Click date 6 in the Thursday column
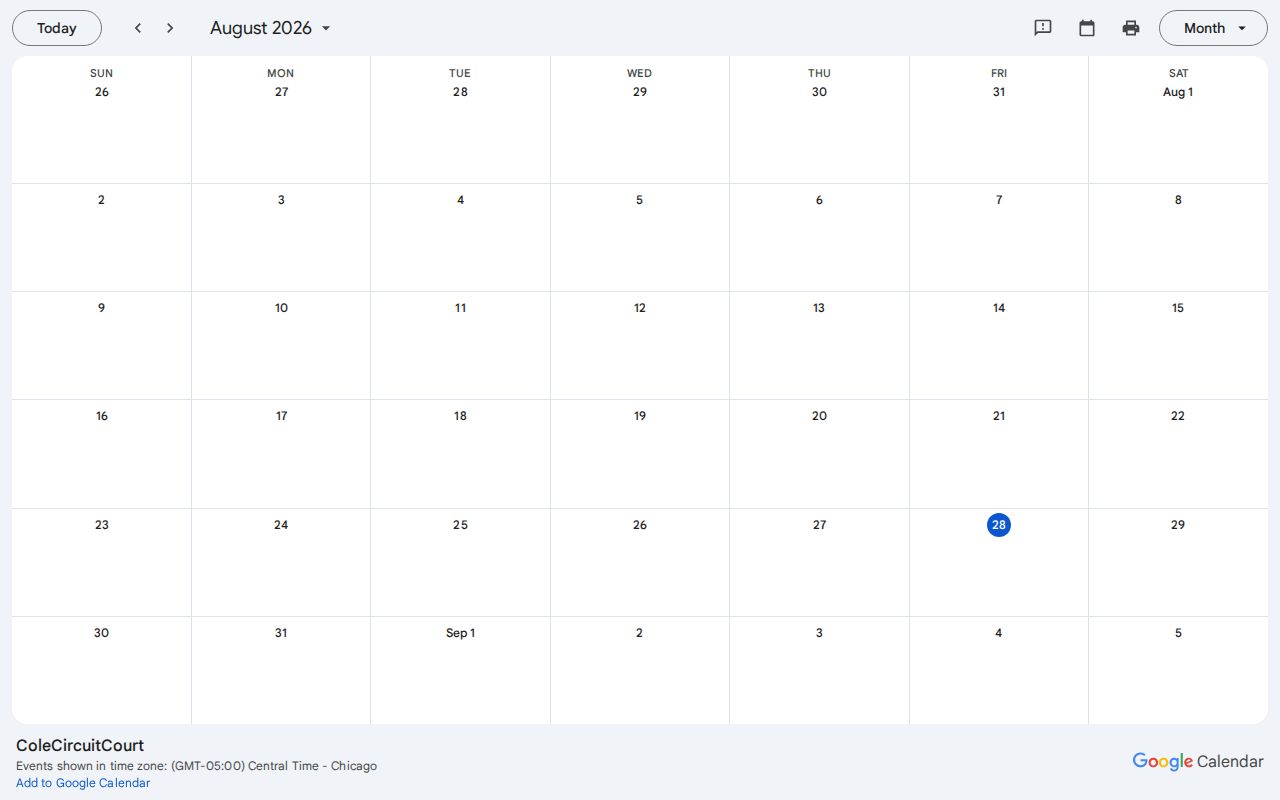Viewport: 1280px width, 800px height. click(x=819, y=200)
